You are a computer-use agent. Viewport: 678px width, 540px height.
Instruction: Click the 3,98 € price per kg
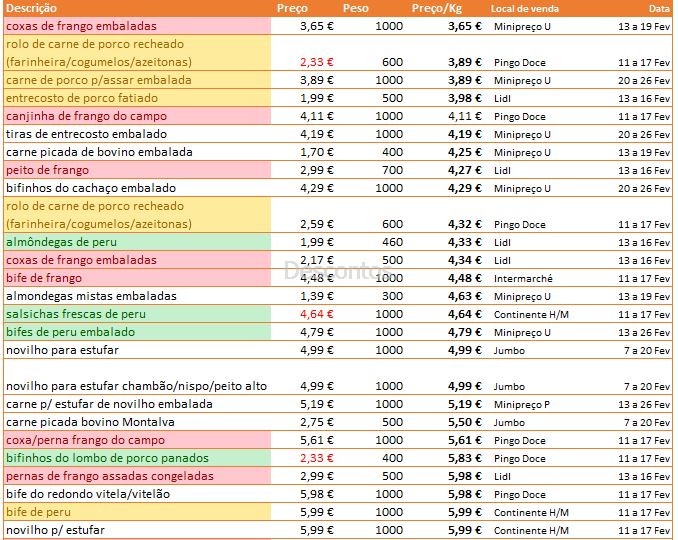point(465,98)
